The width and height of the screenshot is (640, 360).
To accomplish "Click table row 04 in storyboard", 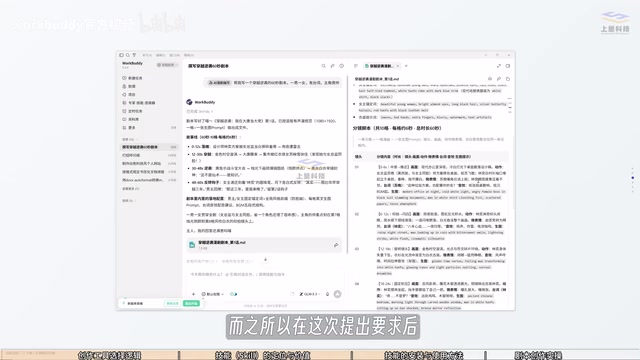I will pyautogui.click(x=431, y=295).
